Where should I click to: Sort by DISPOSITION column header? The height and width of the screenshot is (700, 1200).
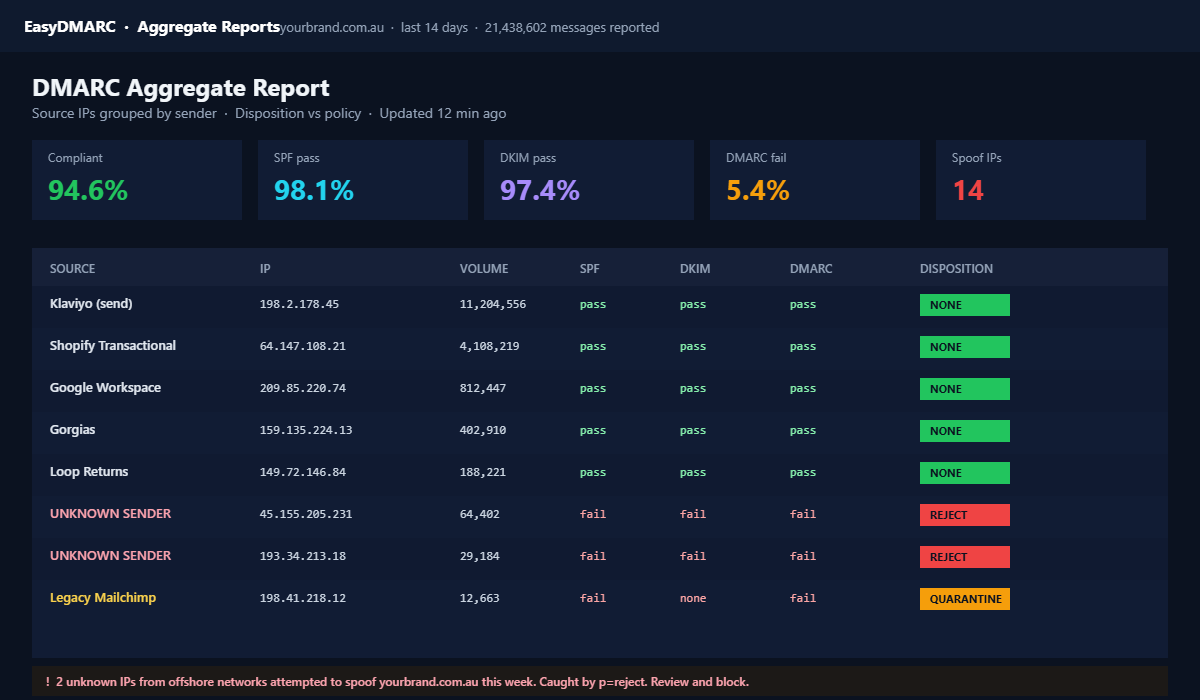(x=957, y=269)
